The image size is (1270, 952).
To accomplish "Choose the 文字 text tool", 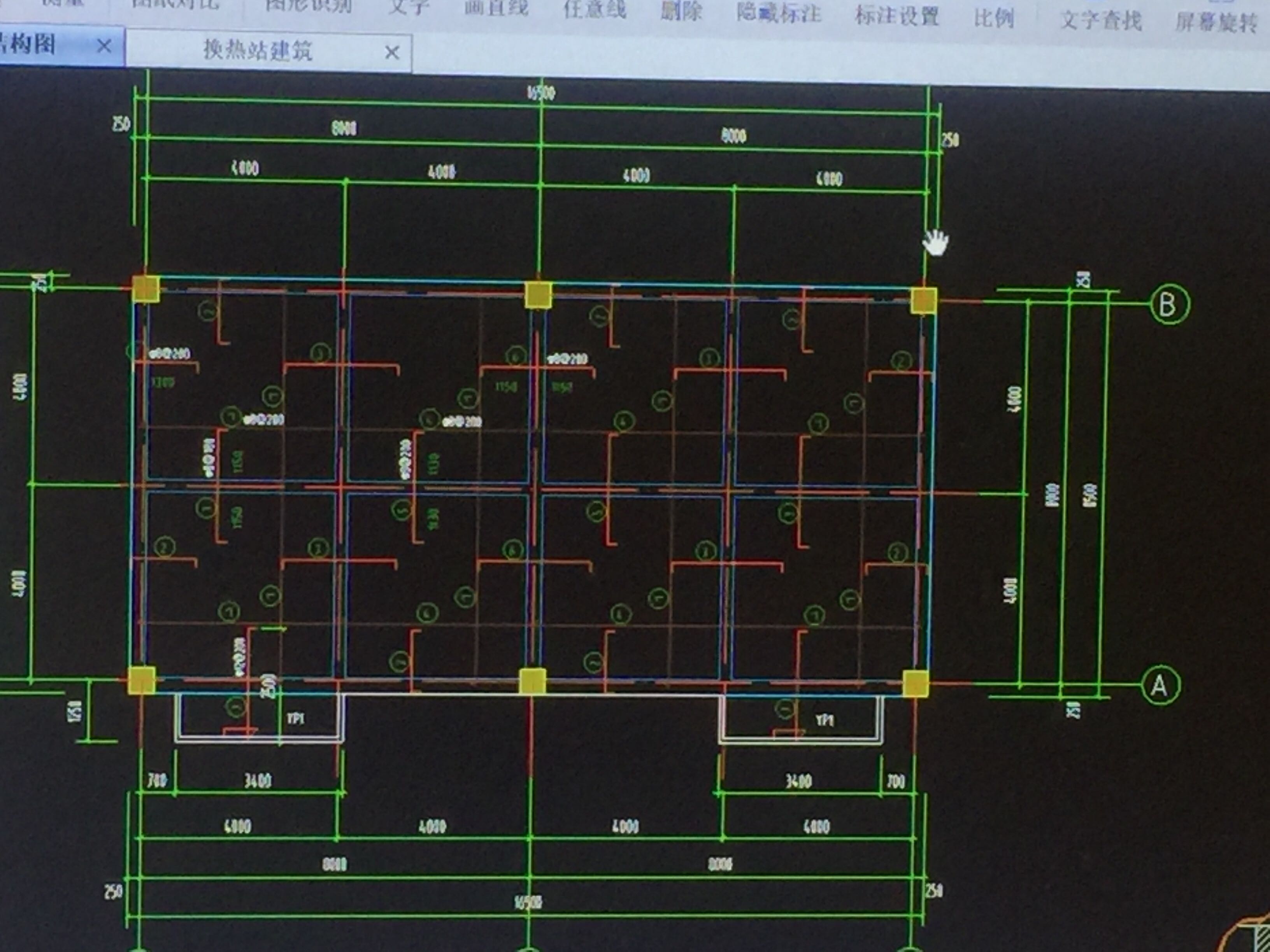I will pos(408,7).
